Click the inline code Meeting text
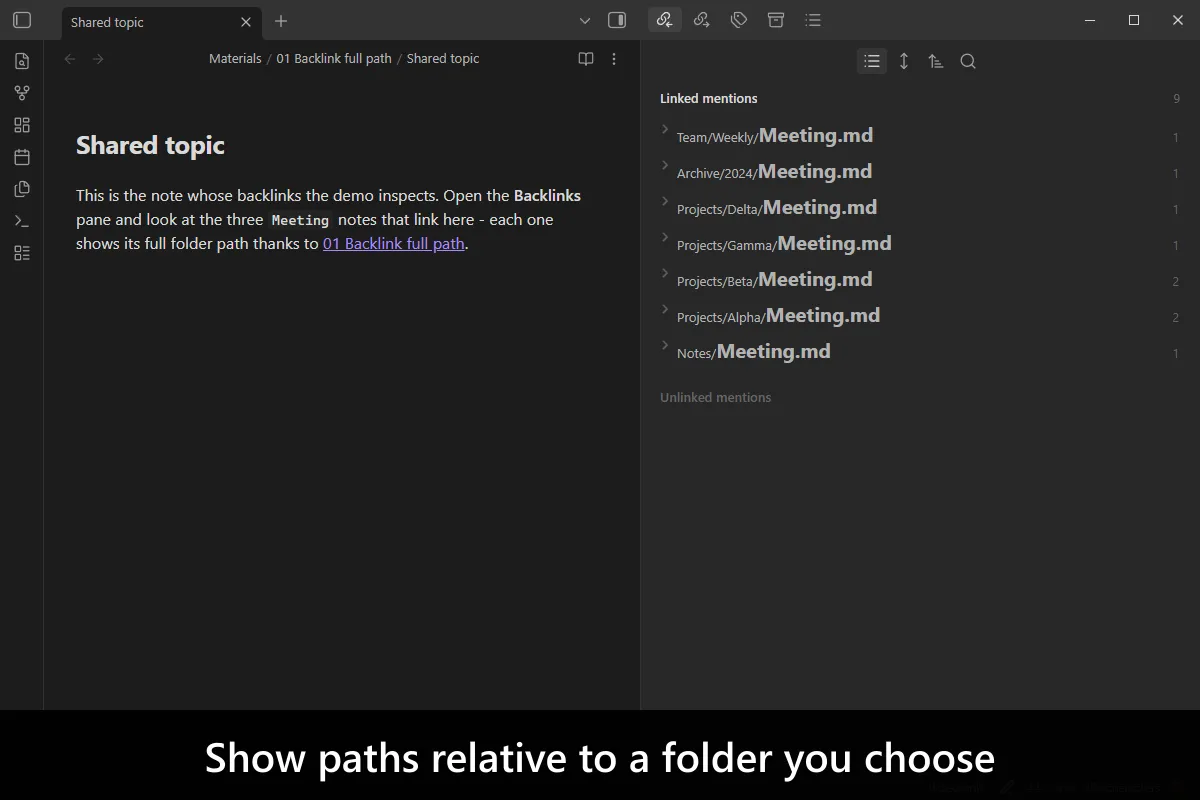Image resolution: width=1200 pixels, height=800 pixels. 300,220
